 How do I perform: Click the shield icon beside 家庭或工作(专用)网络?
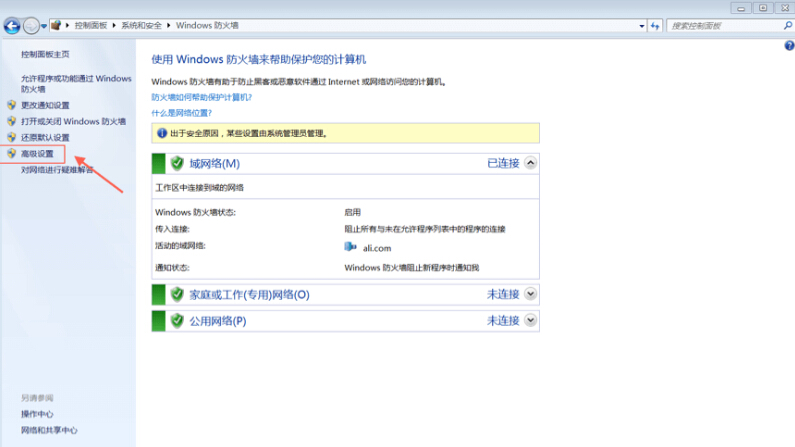[x=177, y=294]
